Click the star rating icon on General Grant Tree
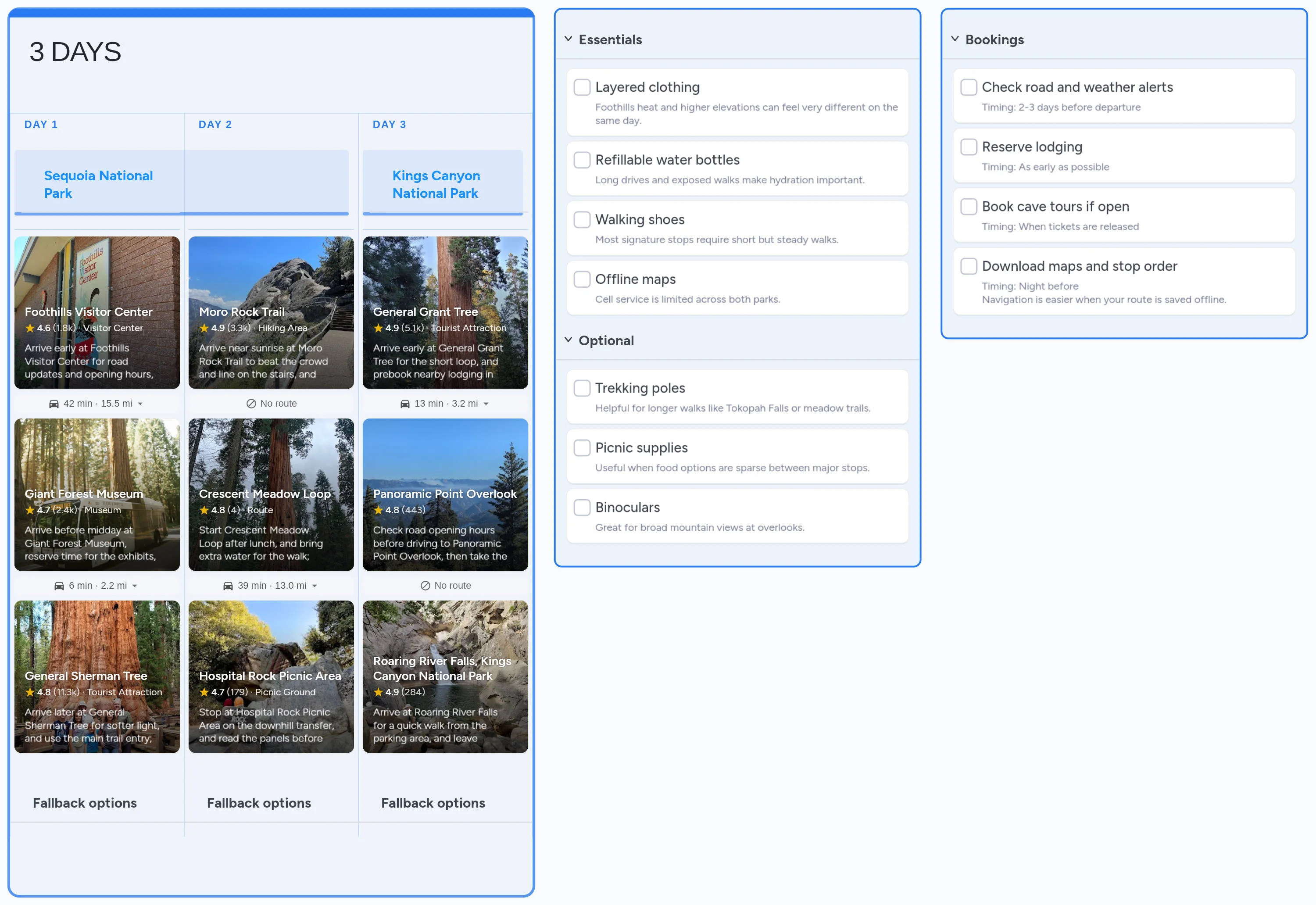The image size is (1316, 905). click(x=377, y=328)
